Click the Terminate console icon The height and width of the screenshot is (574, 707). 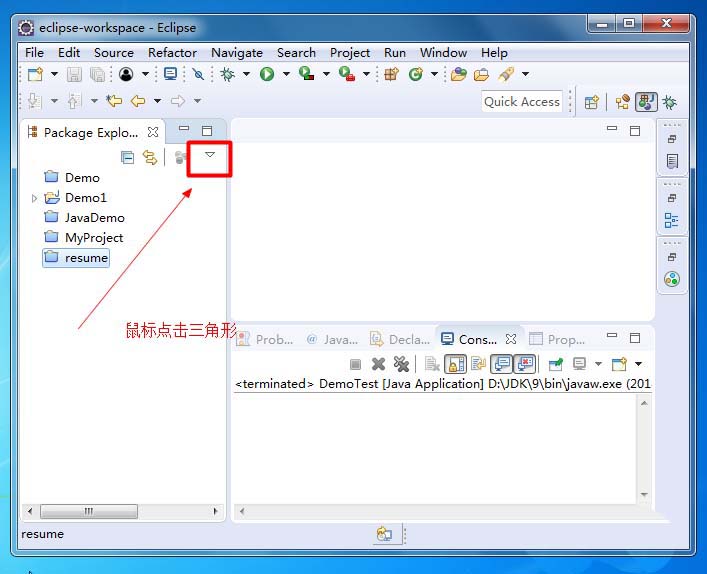(356, 364)
